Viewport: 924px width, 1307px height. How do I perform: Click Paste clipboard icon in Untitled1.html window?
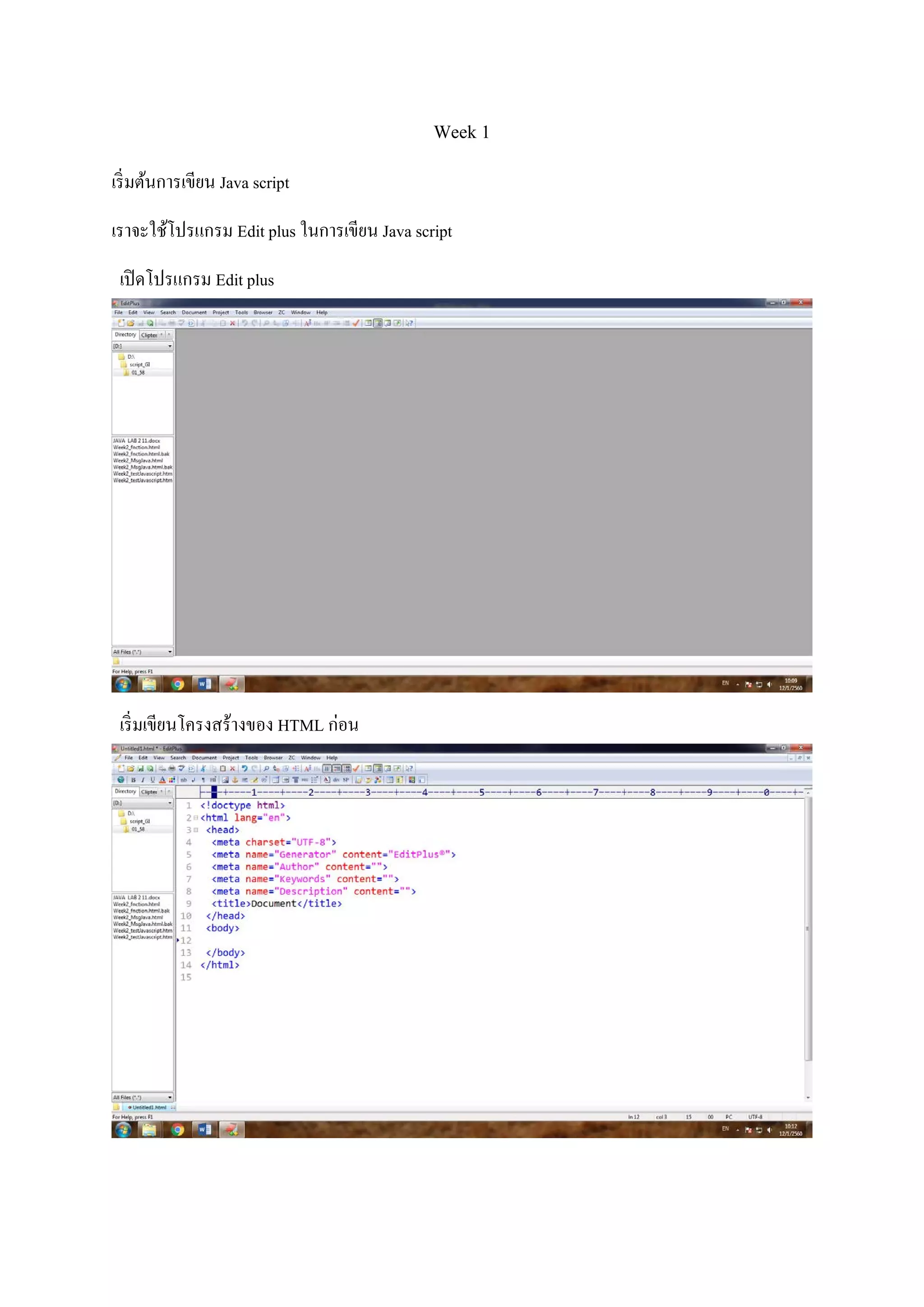click(223, 769)
